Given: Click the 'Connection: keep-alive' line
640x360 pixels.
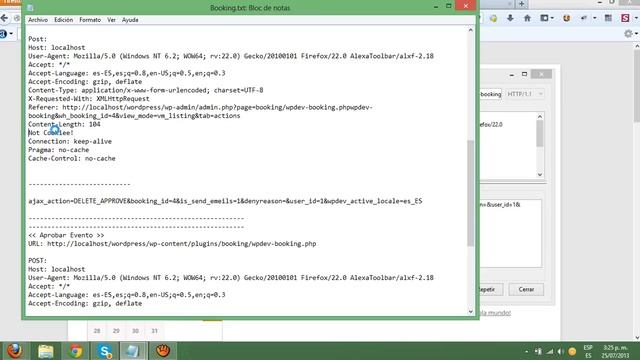Looking at the screenshot, I should coord(70,141).
